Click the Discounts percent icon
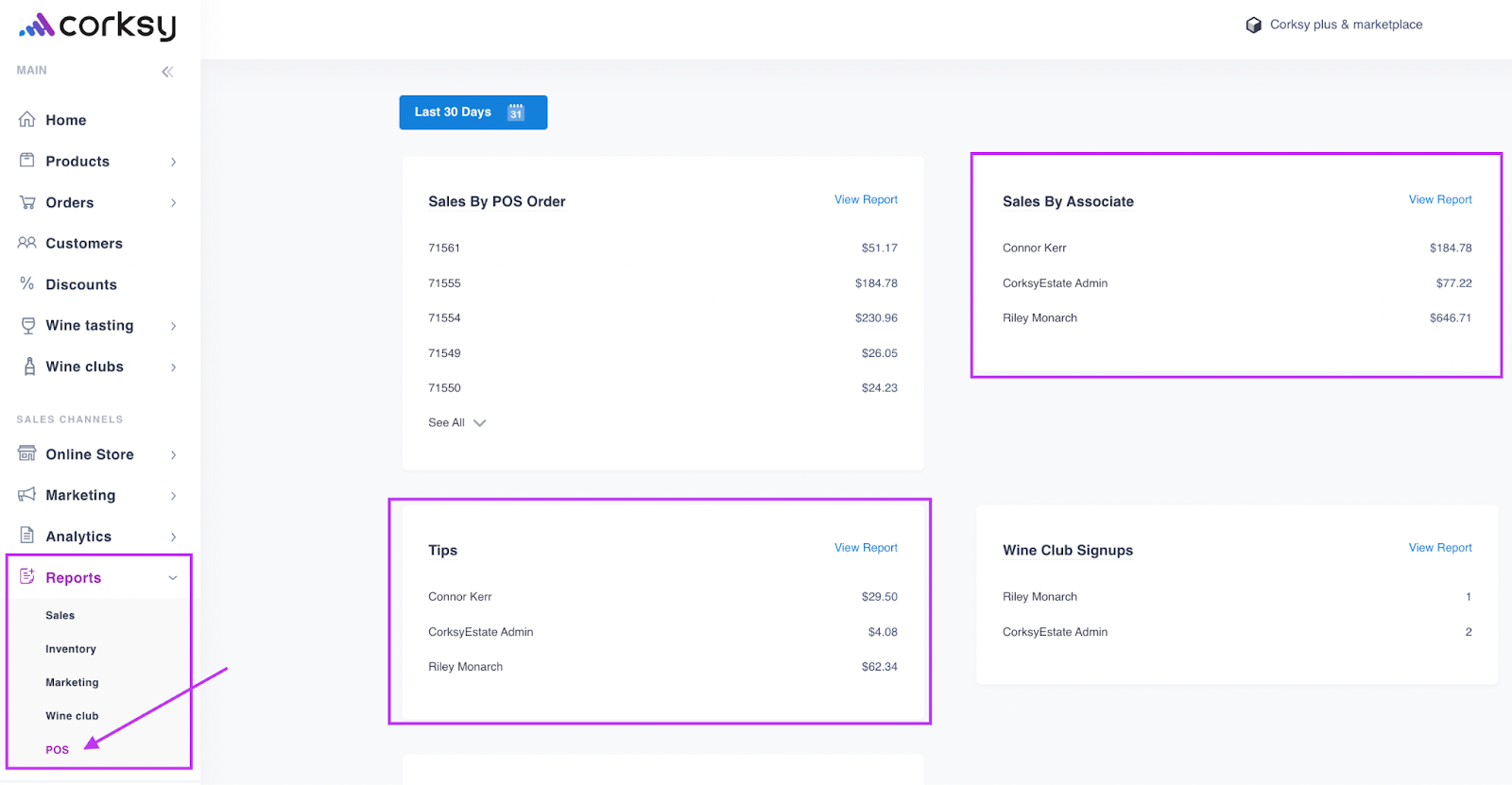The image size is (1512, 785). pos(27,283)
